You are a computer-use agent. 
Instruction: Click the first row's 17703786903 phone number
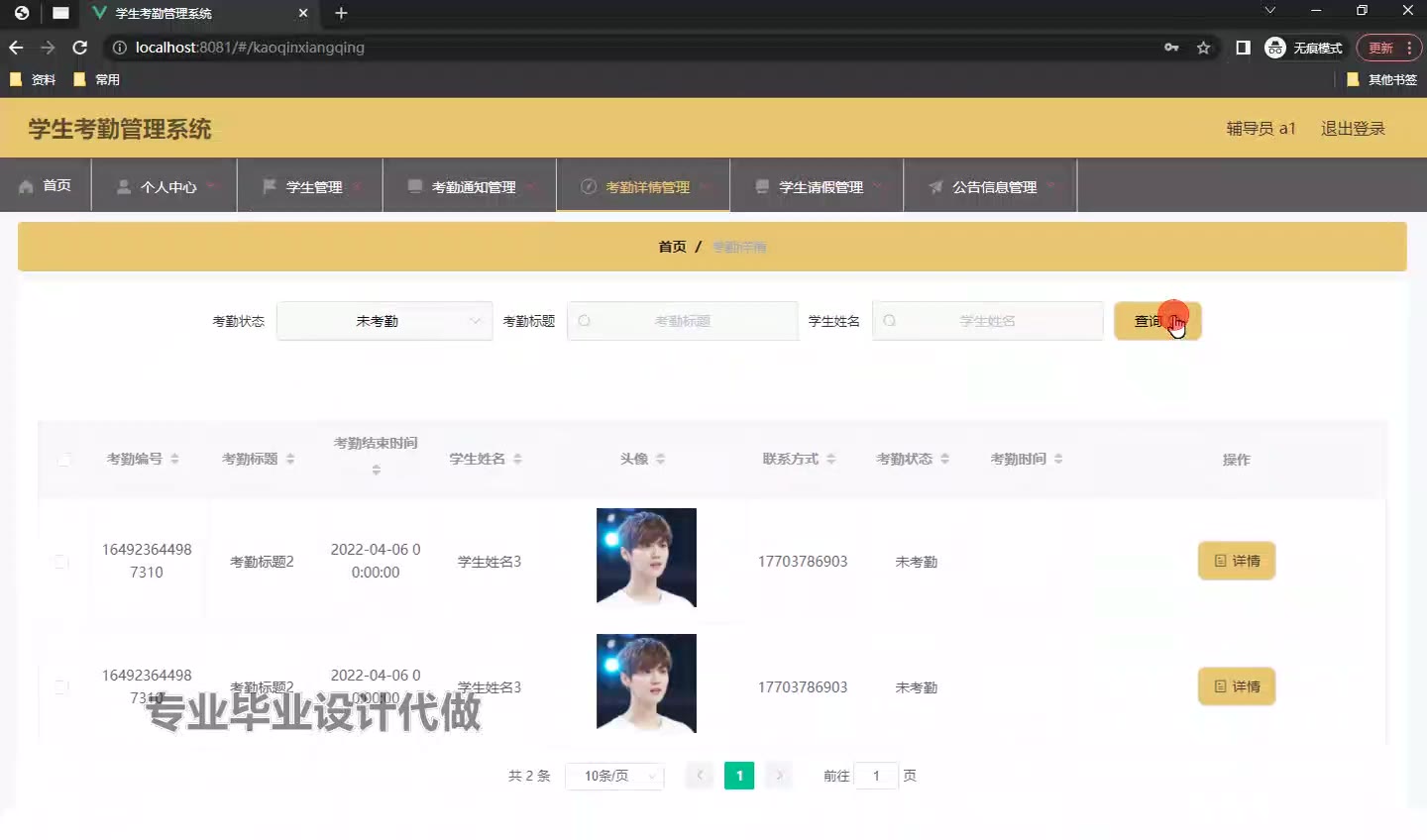point(803,562)
